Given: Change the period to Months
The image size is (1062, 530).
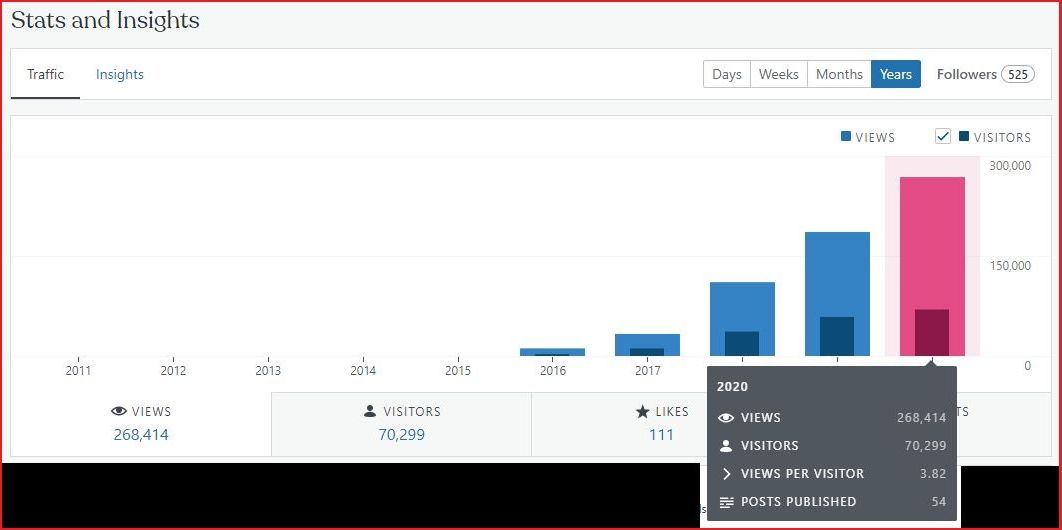Looking at the screenshot, I should pyautogui.click(x=839, y=74).
